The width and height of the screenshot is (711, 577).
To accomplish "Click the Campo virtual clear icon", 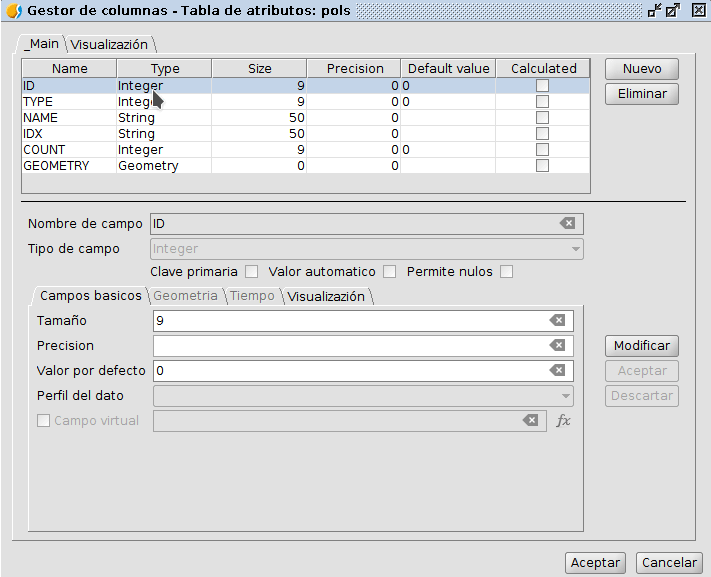I will point(530,421).
